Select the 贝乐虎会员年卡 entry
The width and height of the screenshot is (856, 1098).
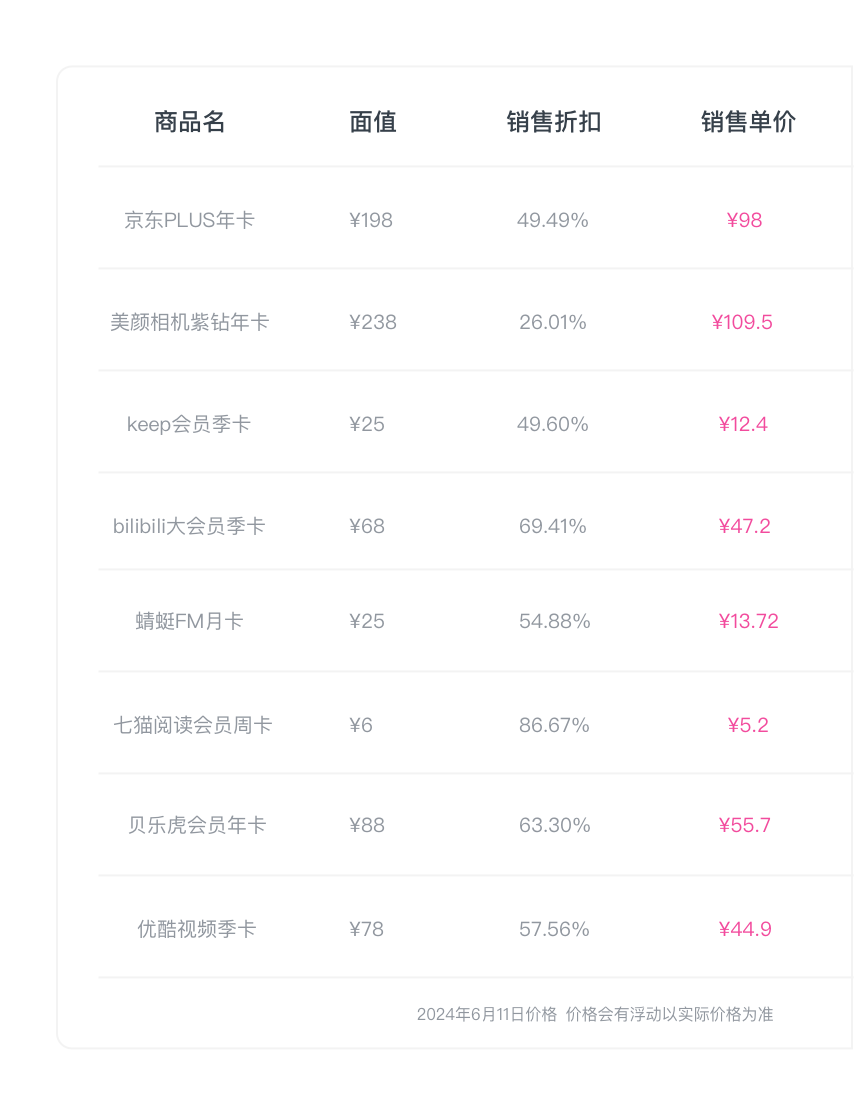click(197, 825)
